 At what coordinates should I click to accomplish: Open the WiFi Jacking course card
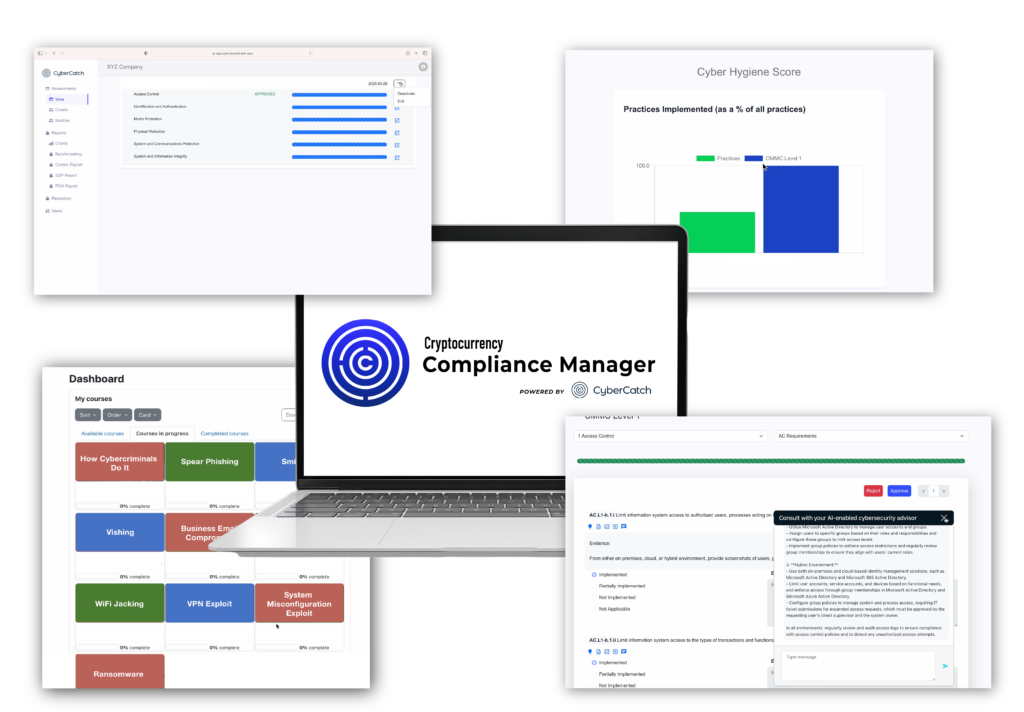120,603
